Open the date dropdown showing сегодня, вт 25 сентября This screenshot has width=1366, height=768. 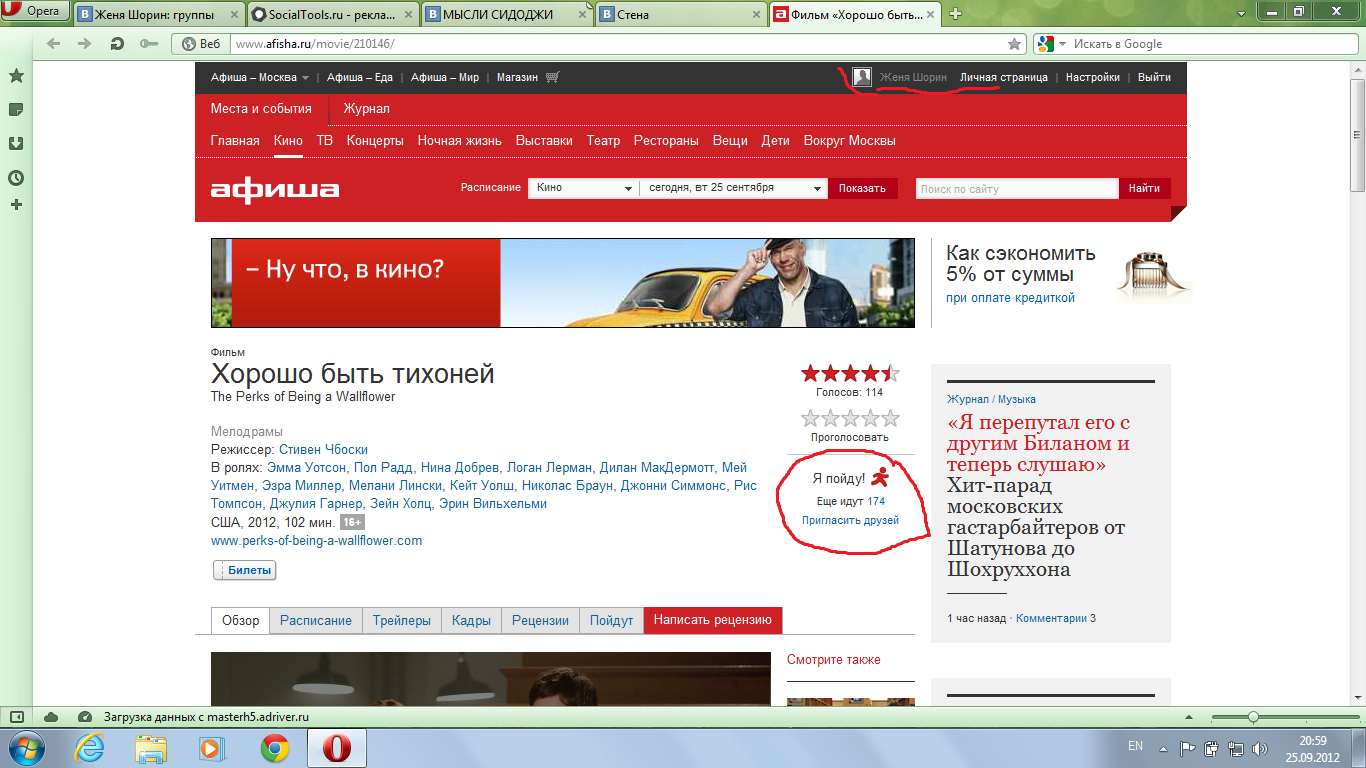pyautogui.click(x=734, y=188)
